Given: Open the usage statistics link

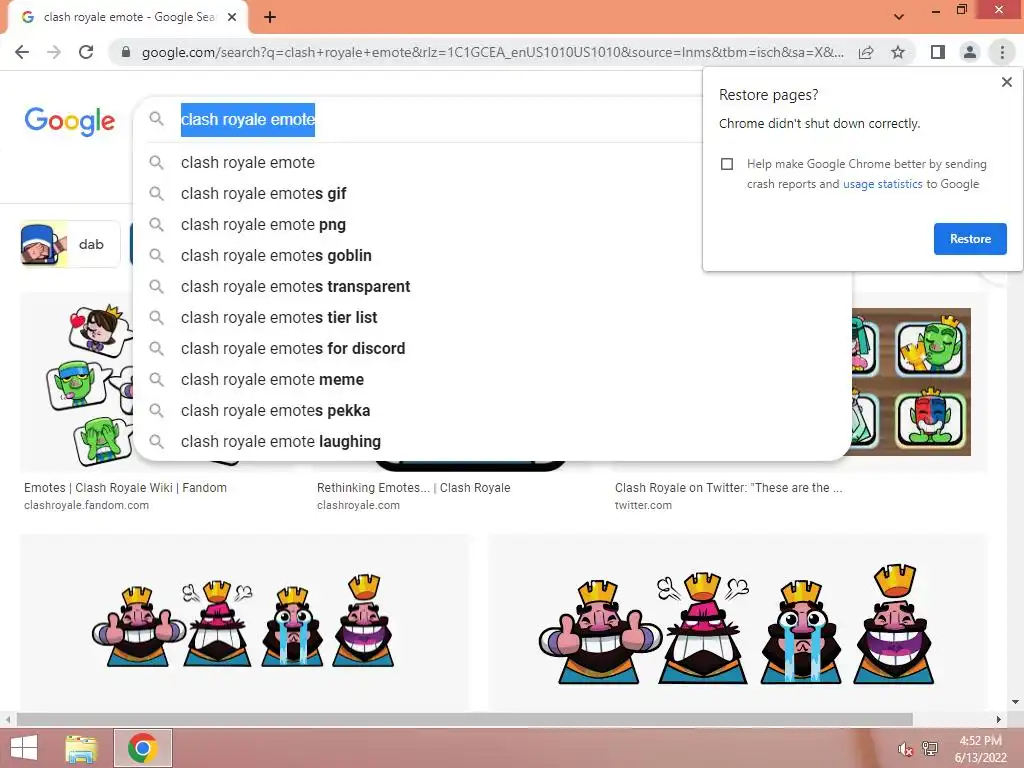Looking at the screenshot, I should click(882, 184).
